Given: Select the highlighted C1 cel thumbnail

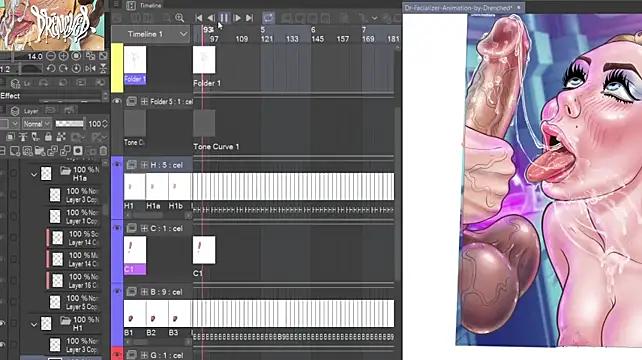Looking at the screenshot, I should tap(135, 255).
